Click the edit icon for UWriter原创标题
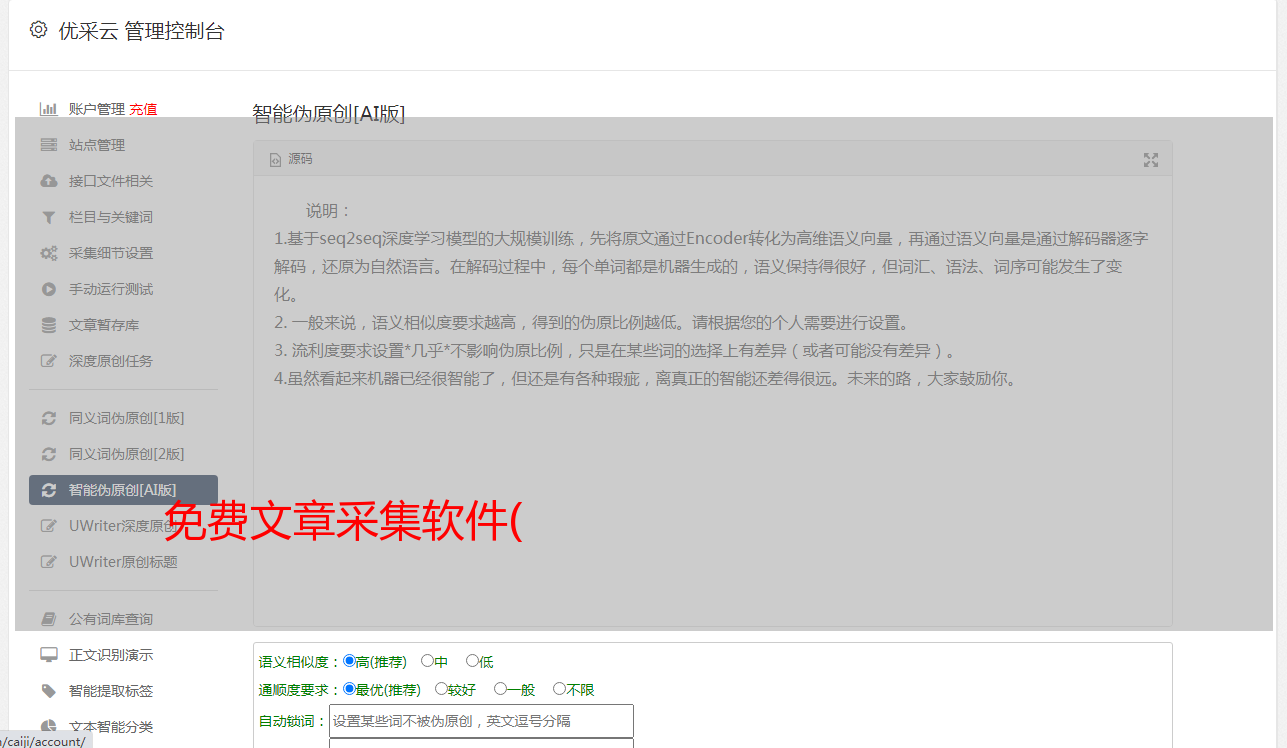 click(48, 562)
